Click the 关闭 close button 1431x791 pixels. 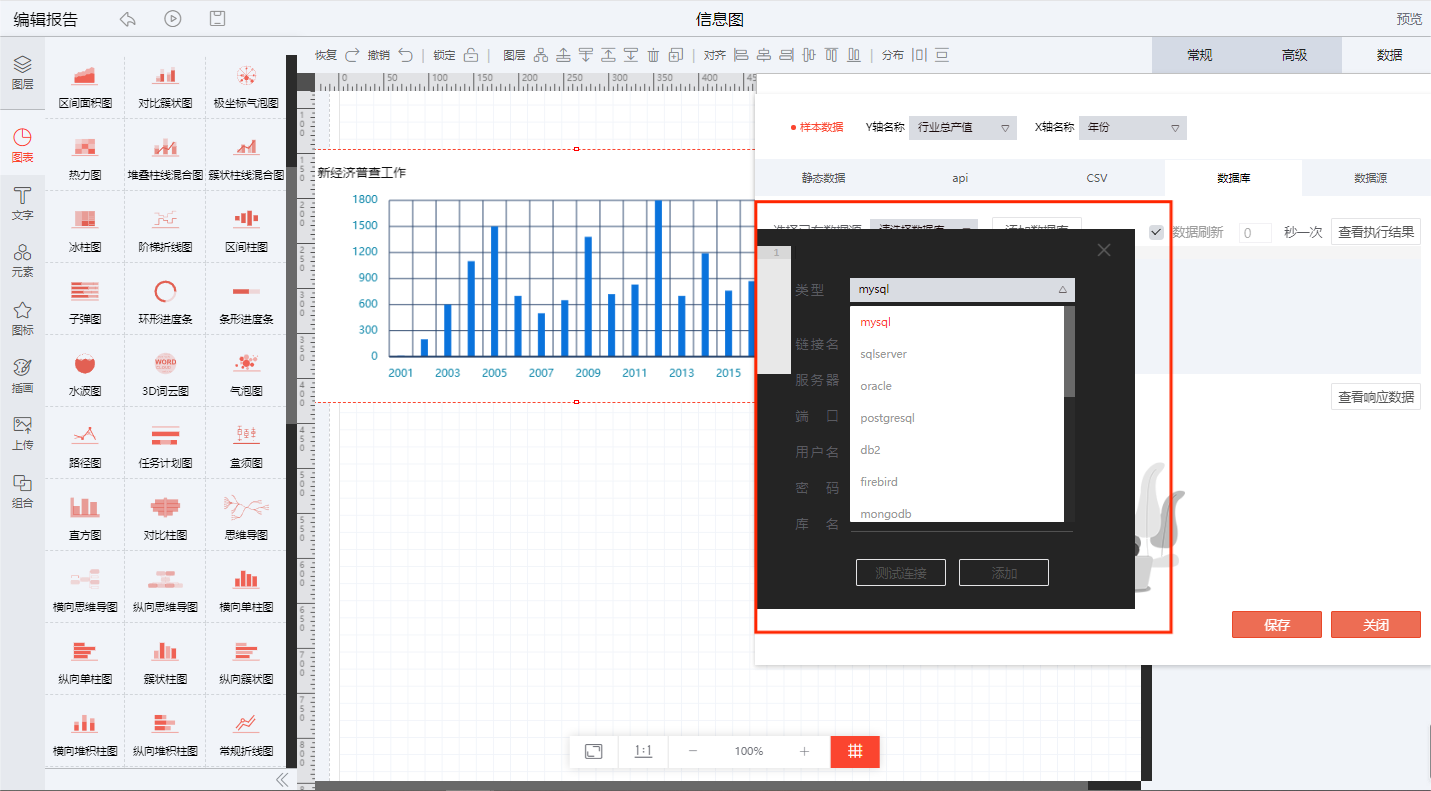[1376, 624]
